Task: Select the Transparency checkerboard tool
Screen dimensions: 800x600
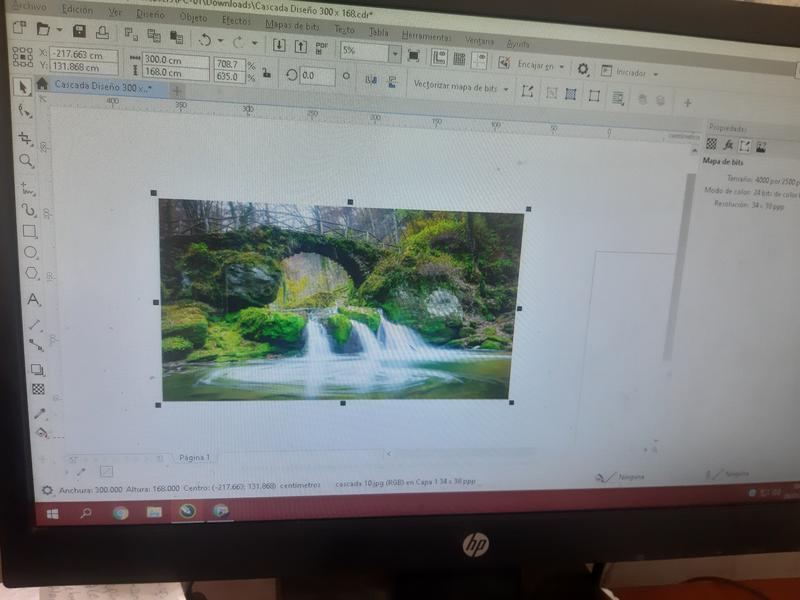Action: (38, 389)
